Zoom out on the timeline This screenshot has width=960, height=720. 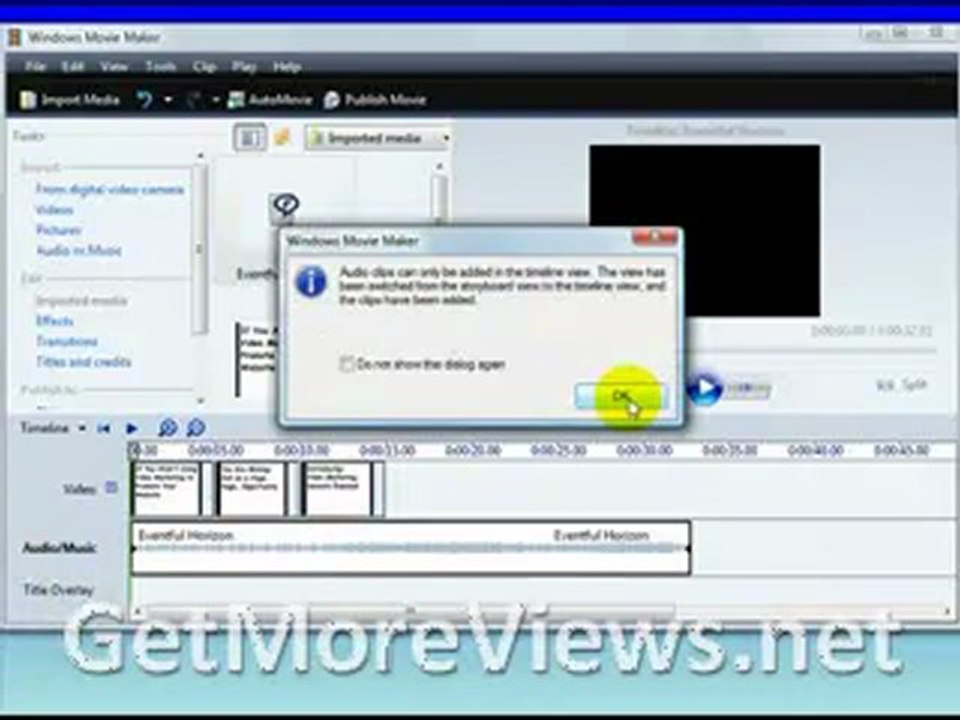pos(195,428)
